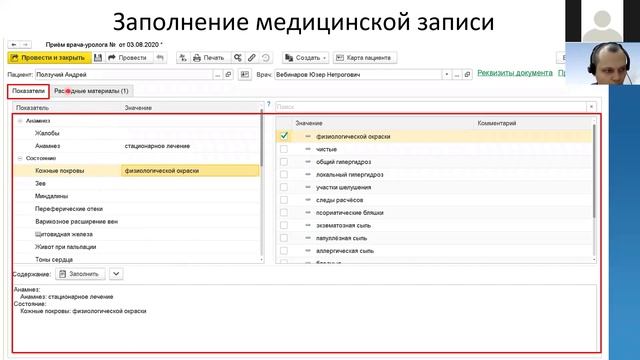Click into the Поиск search field
The image size is (640, 360).
[431, 107]
